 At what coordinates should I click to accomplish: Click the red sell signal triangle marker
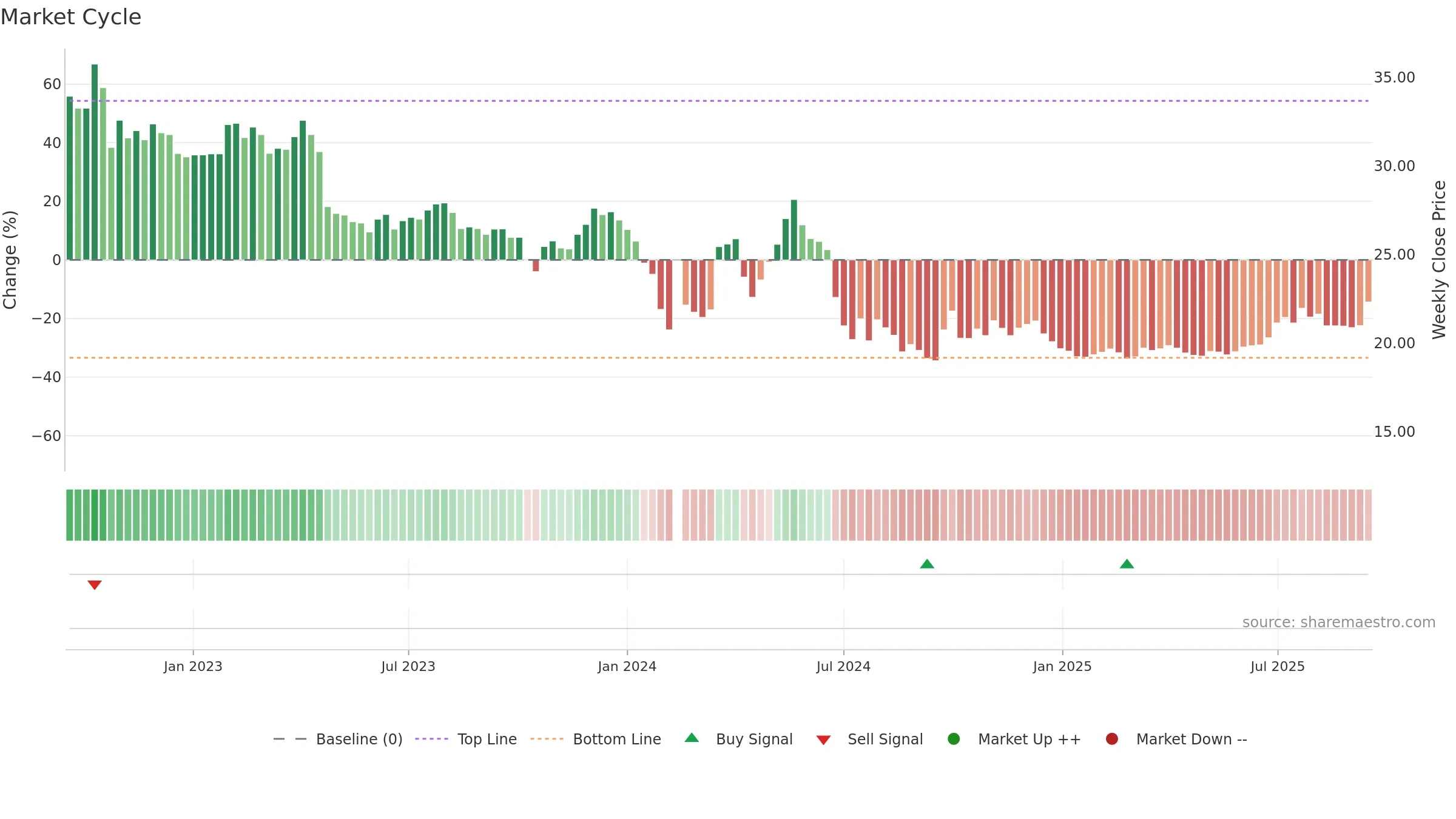point(95,585)
